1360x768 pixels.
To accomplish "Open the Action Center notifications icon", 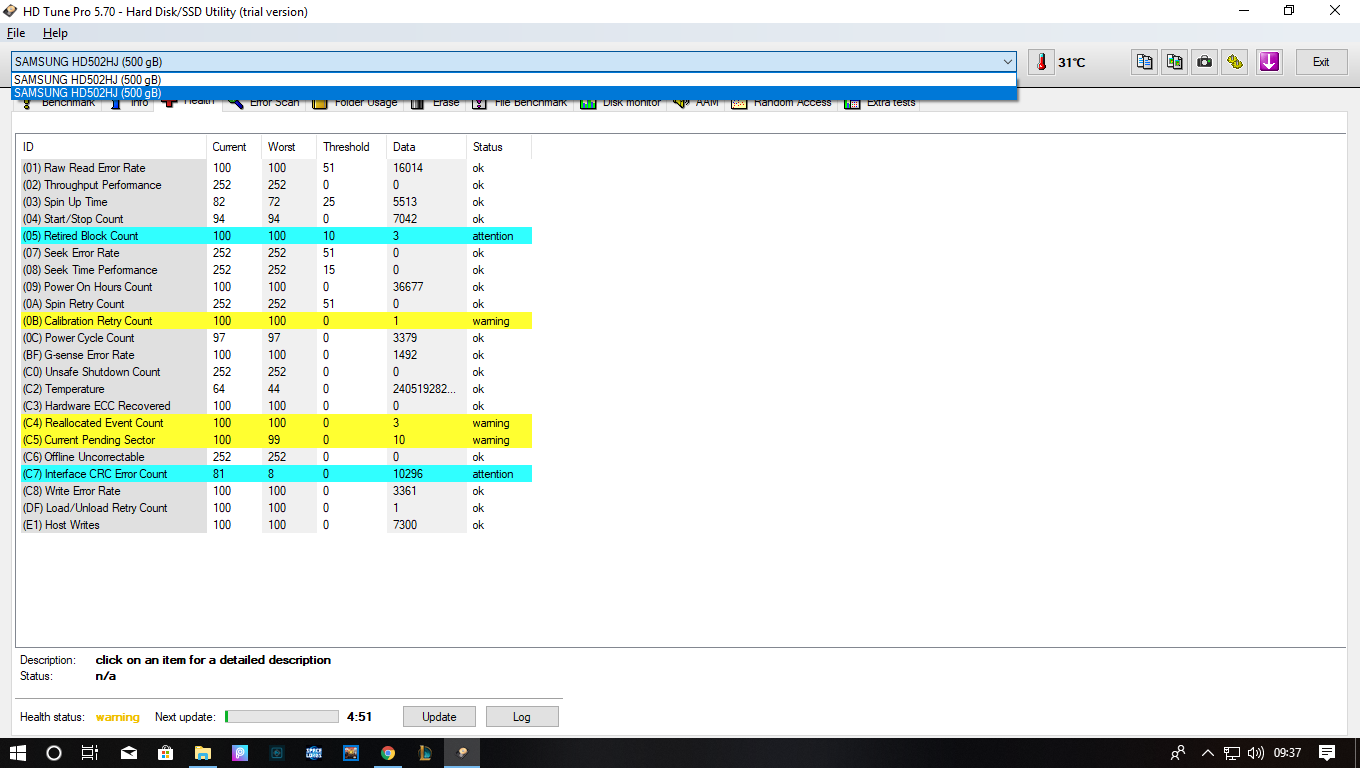I will [1327, 752].
